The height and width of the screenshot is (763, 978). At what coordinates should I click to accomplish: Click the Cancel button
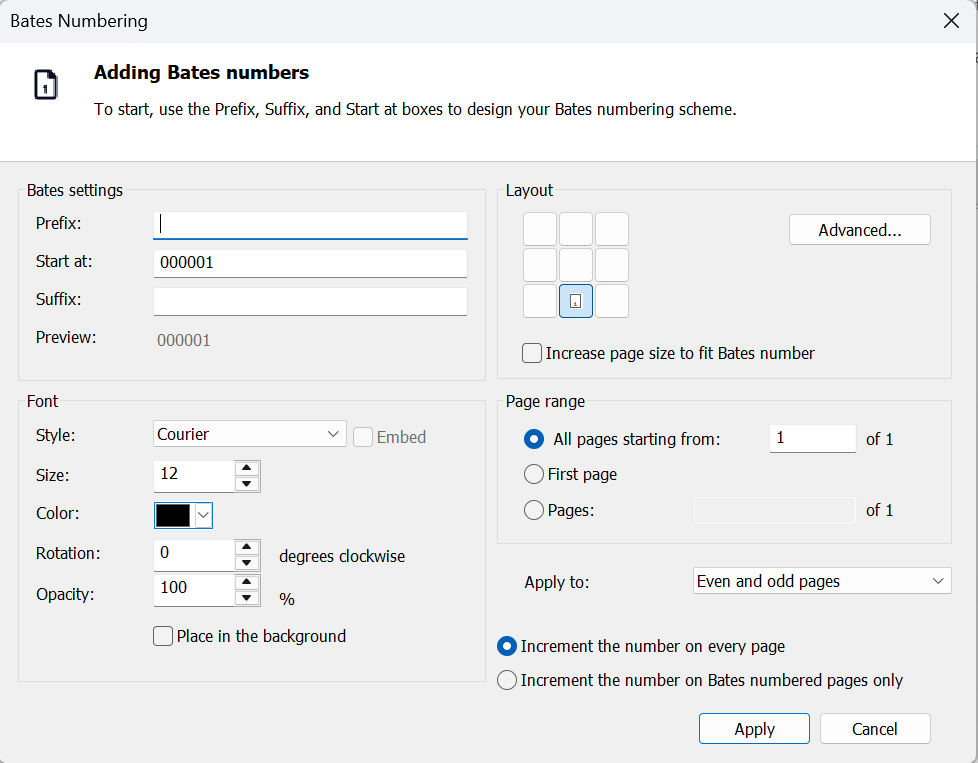(x=874, y=729)
